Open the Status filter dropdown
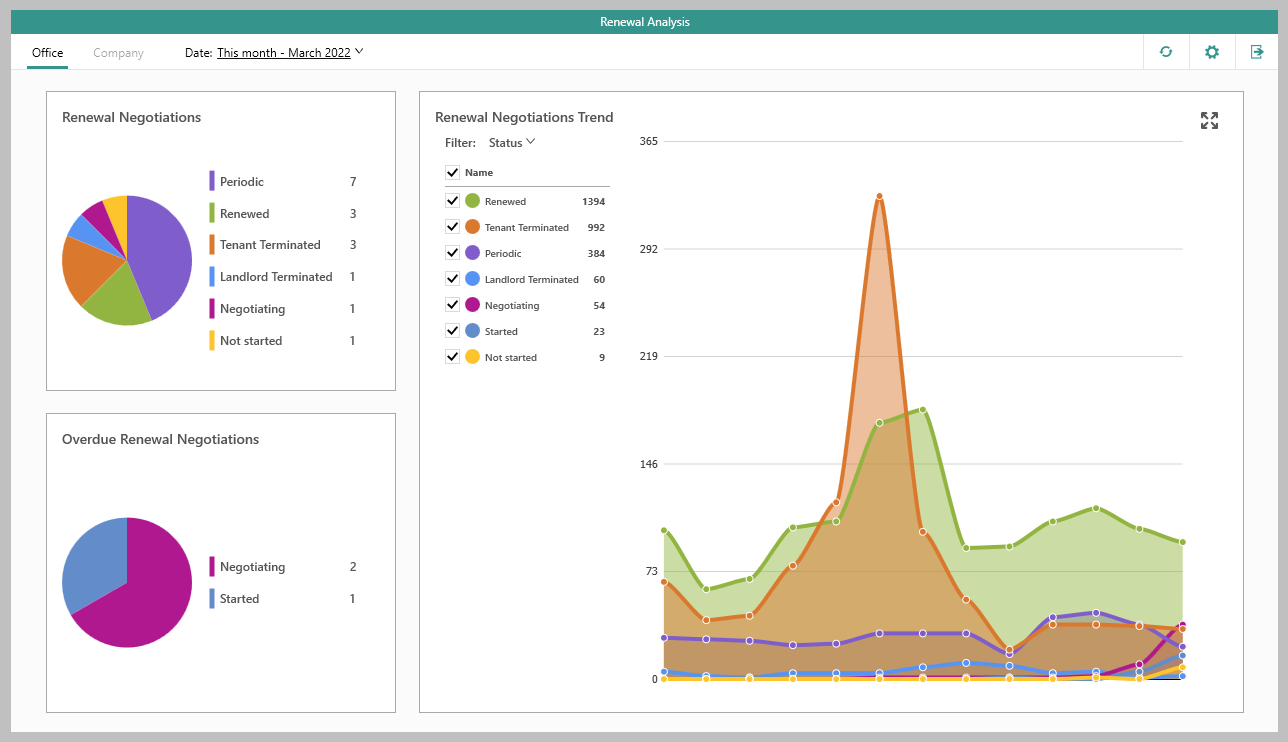Viewport: 1288px width, 742px height. 512,143
